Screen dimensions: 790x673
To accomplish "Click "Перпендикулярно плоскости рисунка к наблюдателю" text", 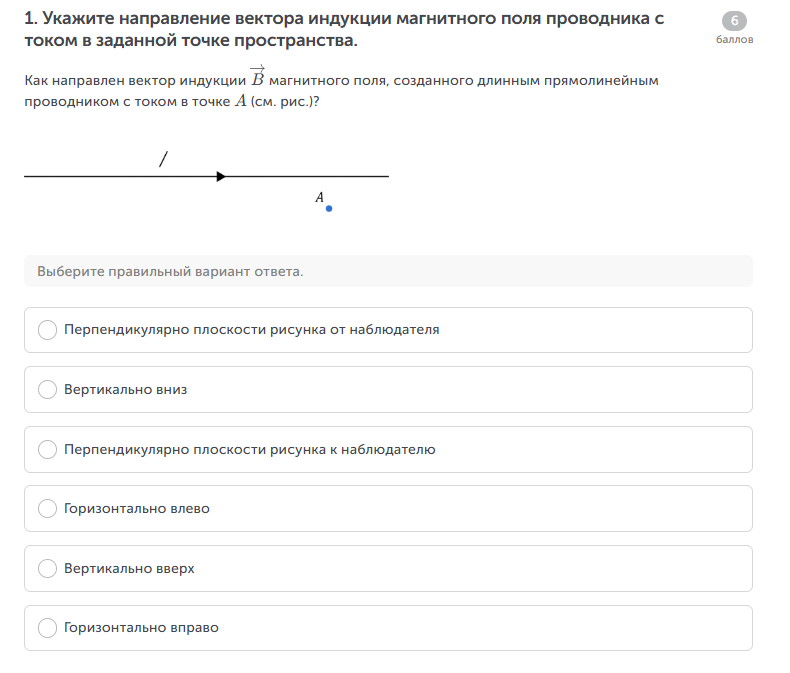I will (249, 450).
